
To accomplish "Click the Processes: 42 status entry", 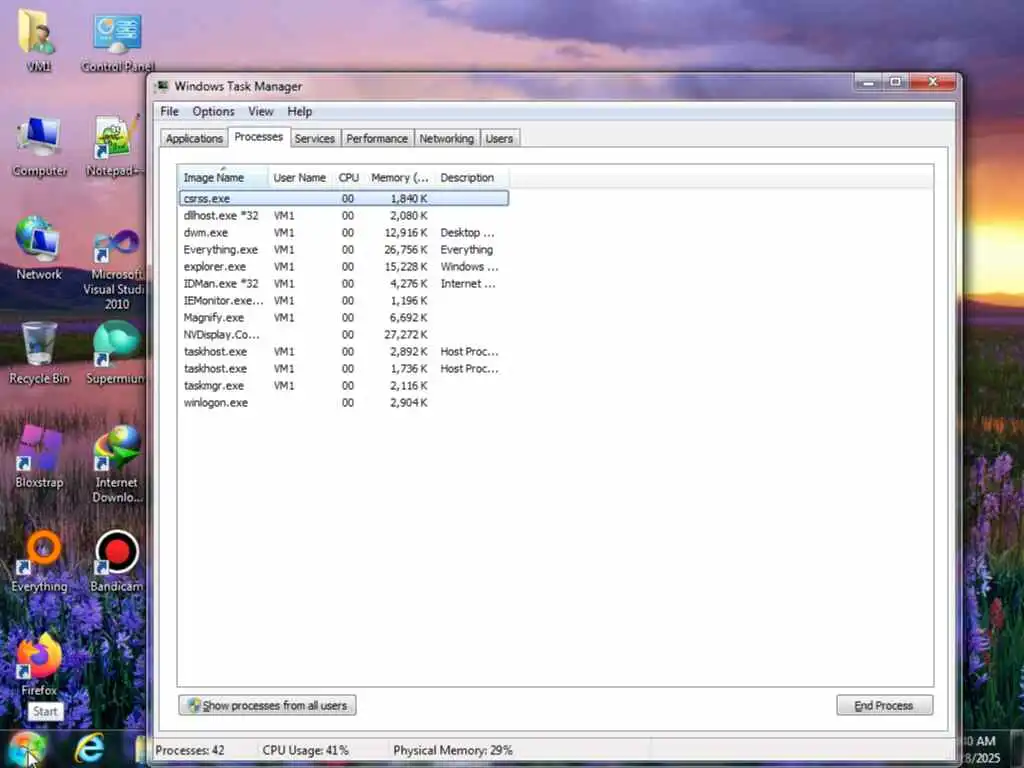I will 190,750.
